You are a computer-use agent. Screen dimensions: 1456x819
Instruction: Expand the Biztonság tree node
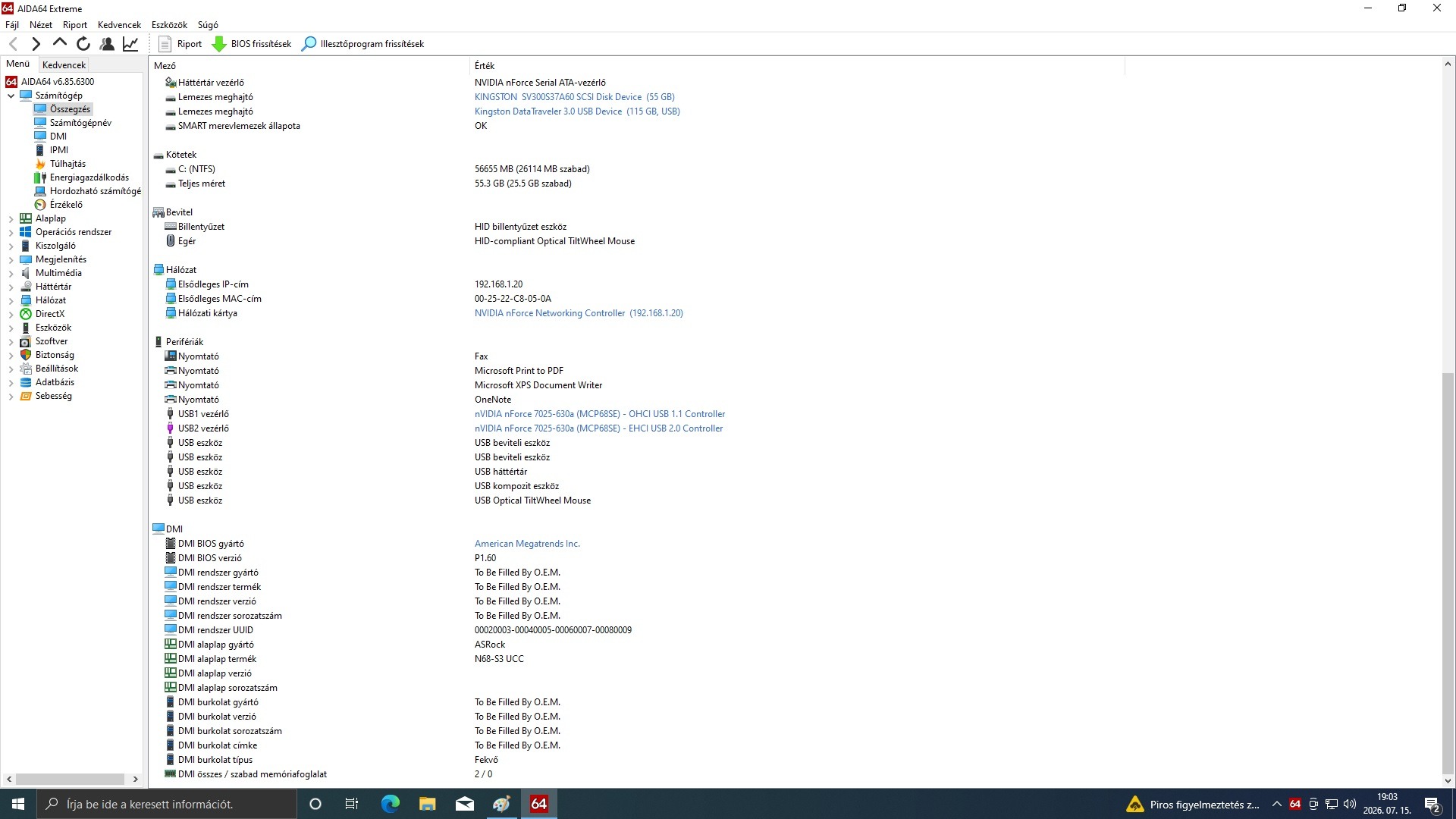click(x=11, y=355)
